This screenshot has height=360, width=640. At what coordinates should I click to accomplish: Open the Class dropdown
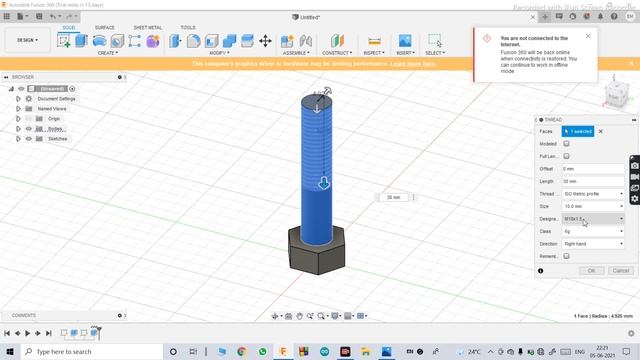(x=593, y=231)
